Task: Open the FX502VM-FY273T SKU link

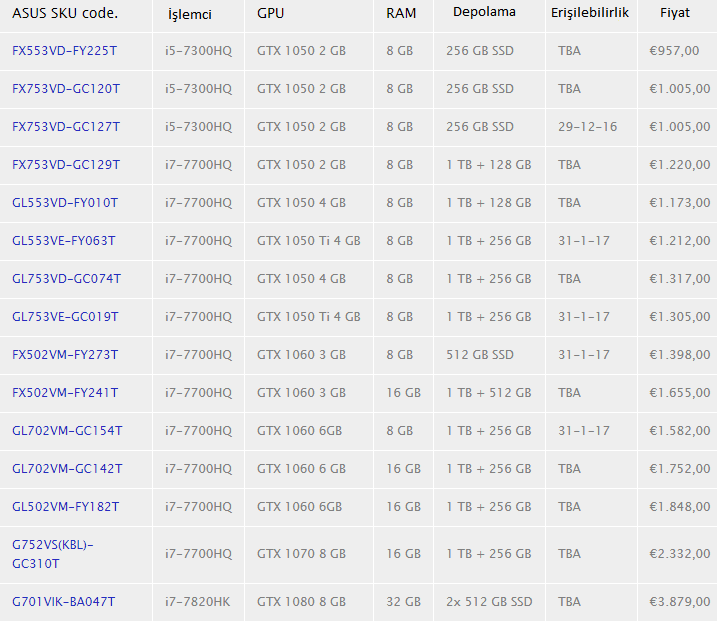Action: 65,354
